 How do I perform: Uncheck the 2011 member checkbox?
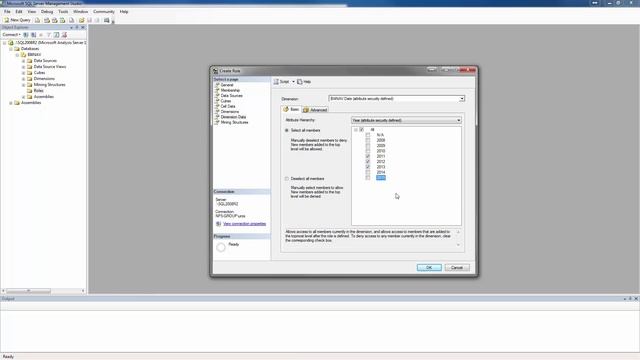pyautogui.click(x=368, y=156)
